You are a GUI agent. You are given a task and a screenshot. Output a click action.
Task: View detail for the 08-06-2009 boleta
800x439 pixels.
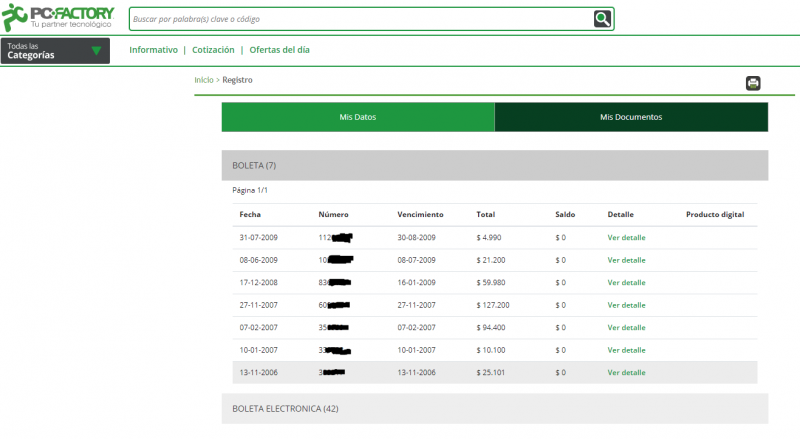(626, 260)
